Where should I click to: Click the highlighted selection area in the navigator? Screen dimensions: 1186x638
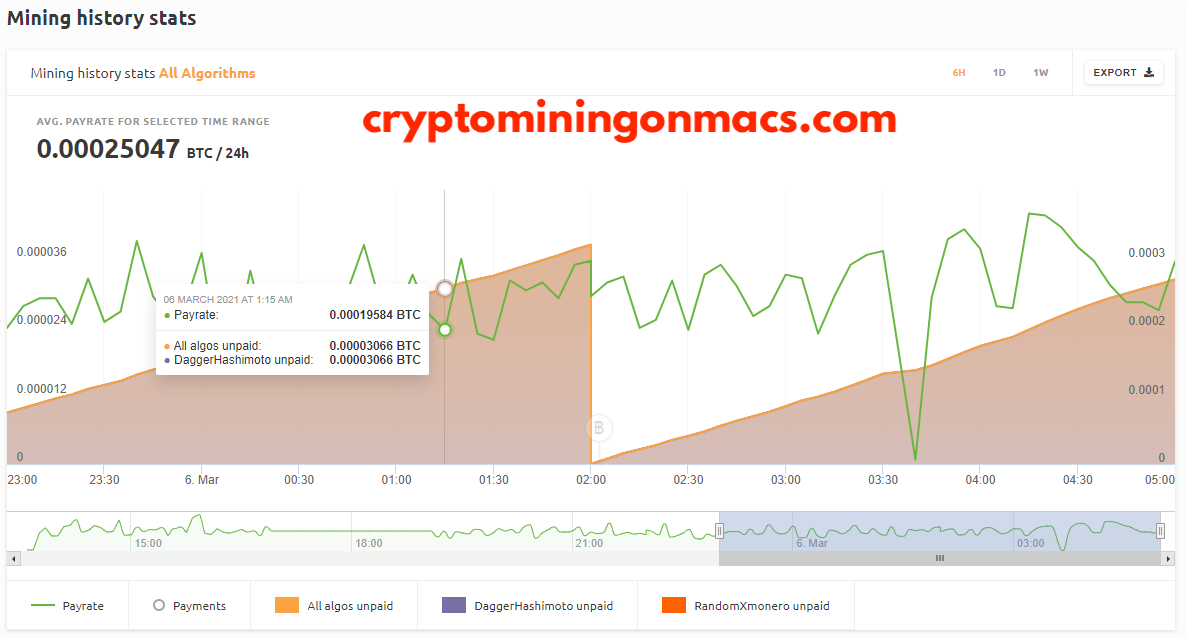click(939, 531)
